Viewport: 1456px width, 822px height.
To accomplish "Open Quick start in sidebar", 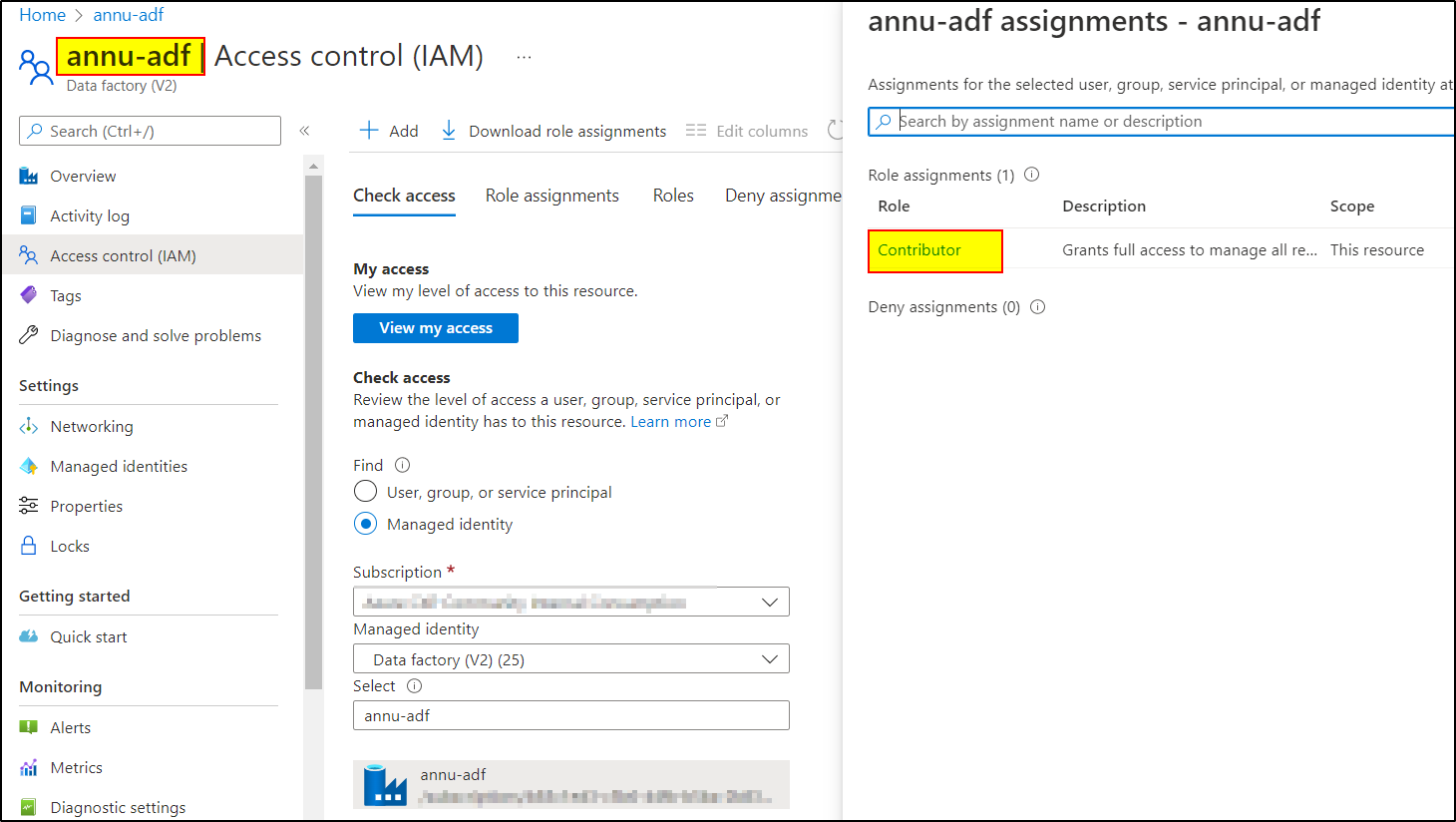I will coord(89,637).
